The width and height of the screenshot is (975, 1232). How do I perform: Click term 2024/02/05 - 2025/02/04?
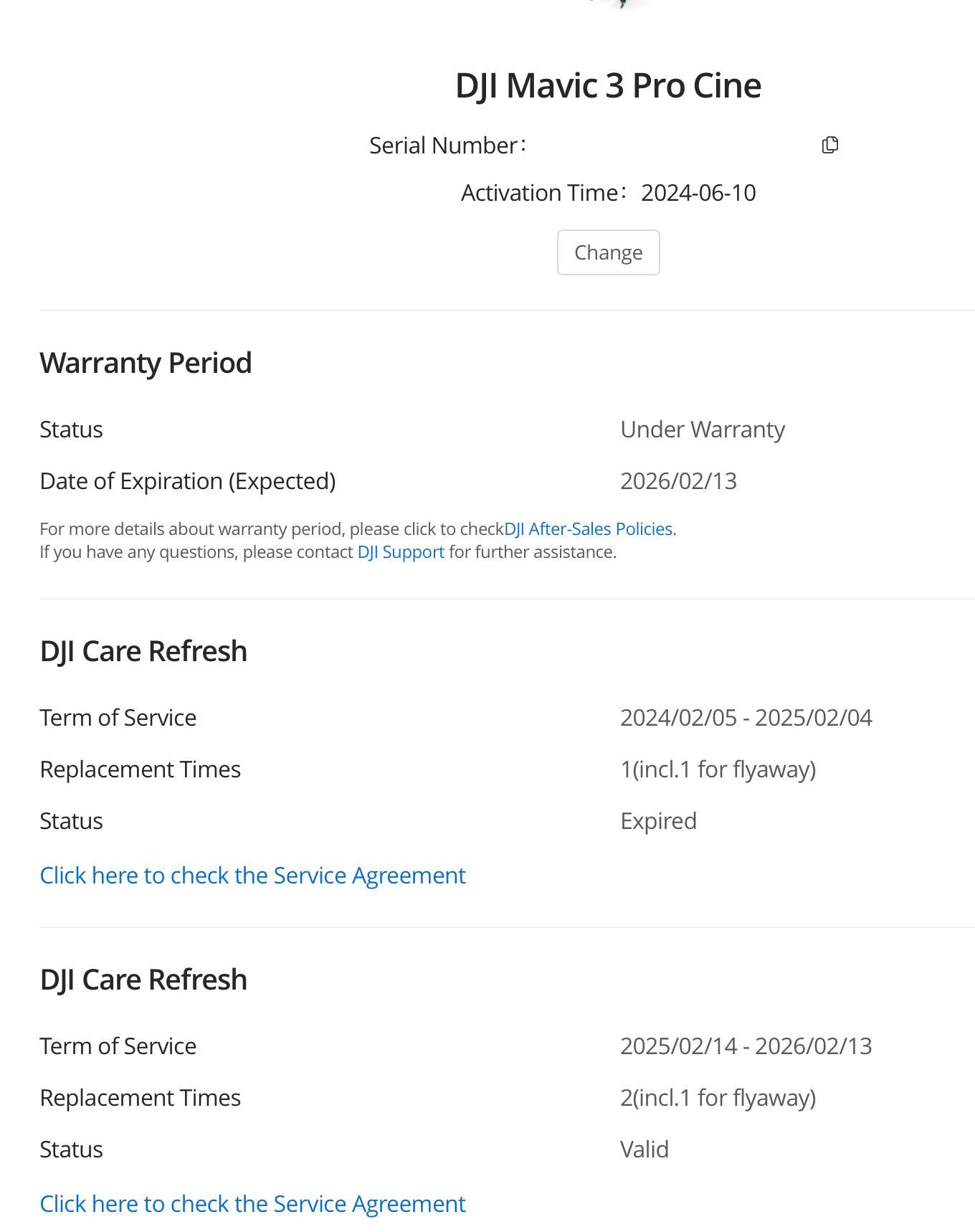click(x=746, y=717)
